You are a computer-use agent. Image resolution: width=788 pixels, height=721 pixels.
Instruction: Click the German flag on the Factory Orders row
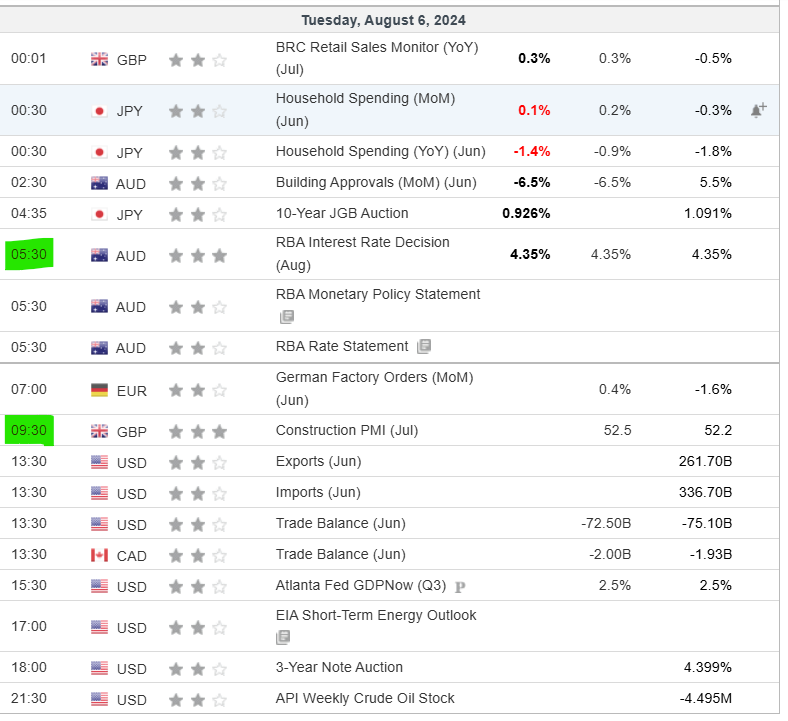[99, 389]
